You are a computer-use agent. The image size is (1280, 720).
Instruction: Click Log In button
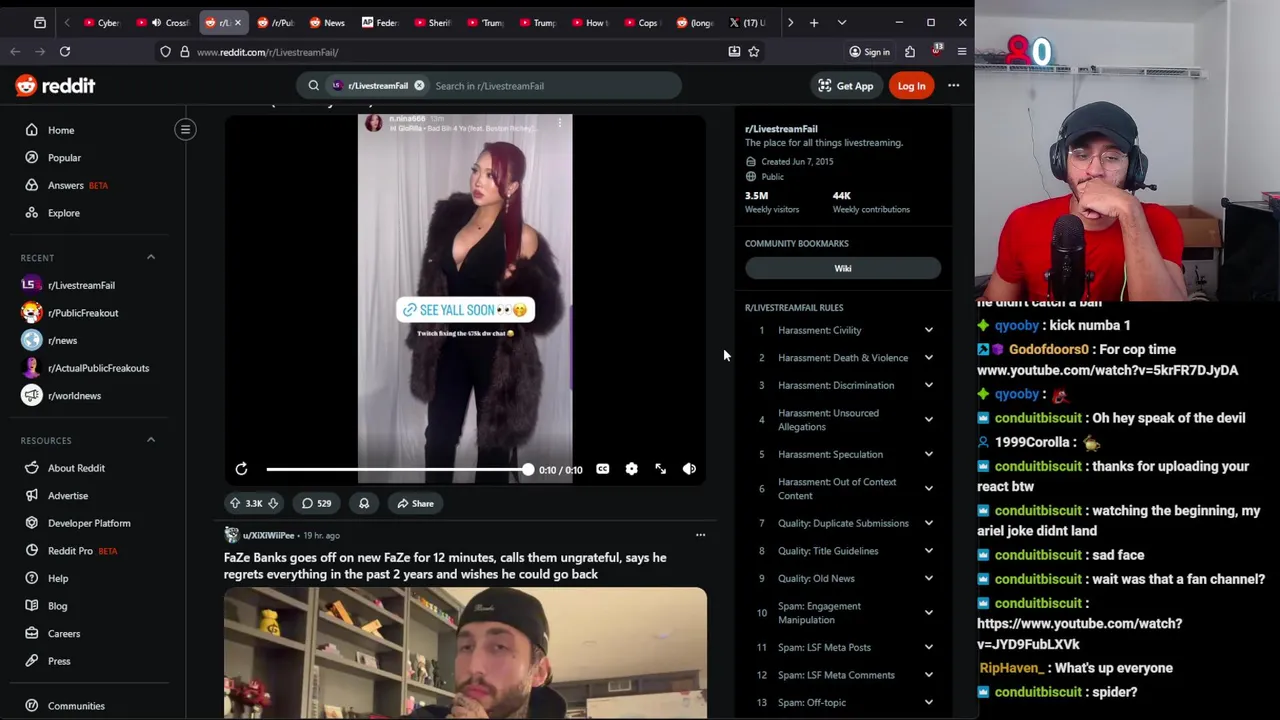point(911,86)
